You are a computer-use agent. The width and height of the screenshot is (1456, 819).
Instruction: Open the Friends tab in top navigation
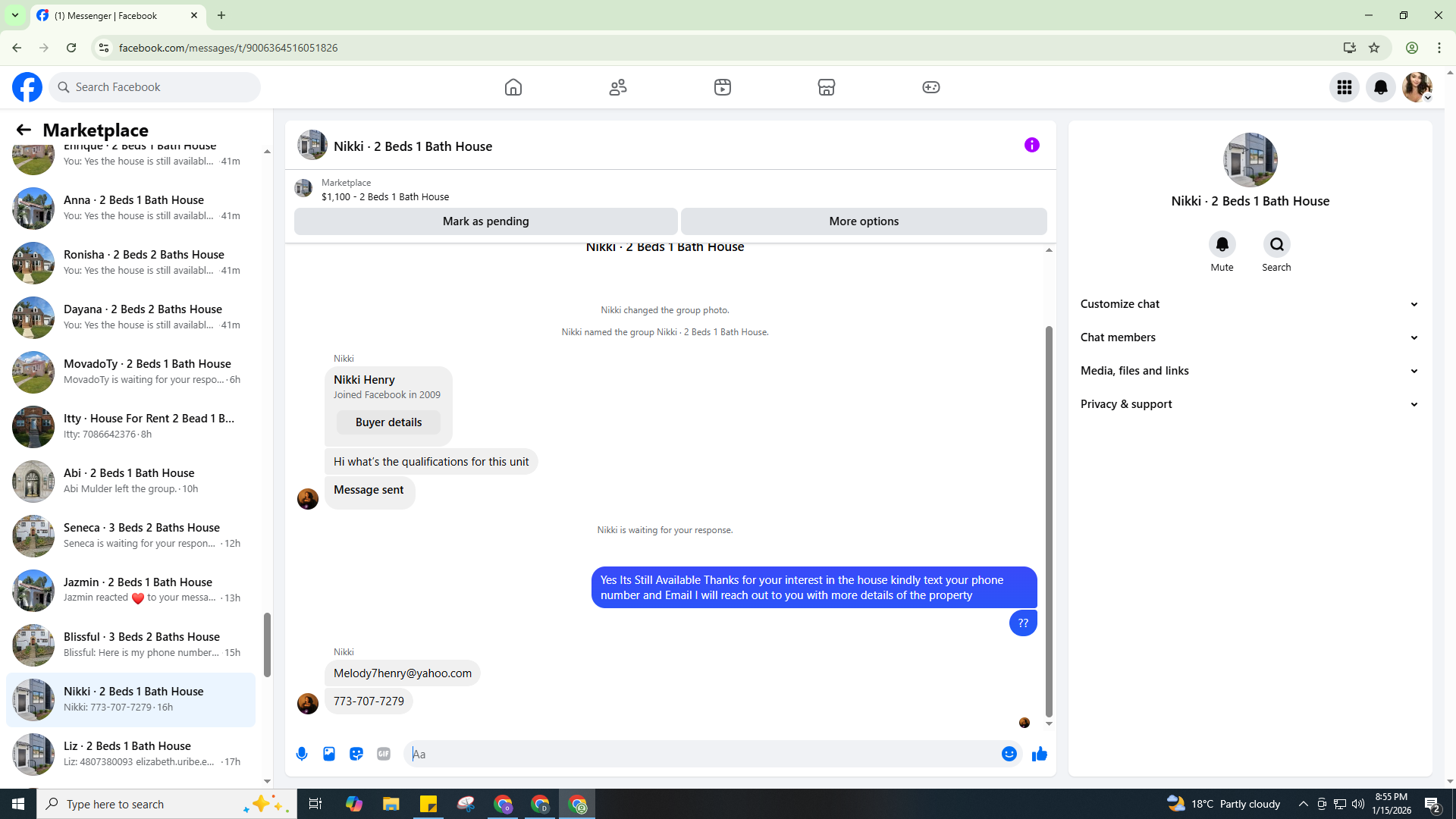tap(618, 87)
